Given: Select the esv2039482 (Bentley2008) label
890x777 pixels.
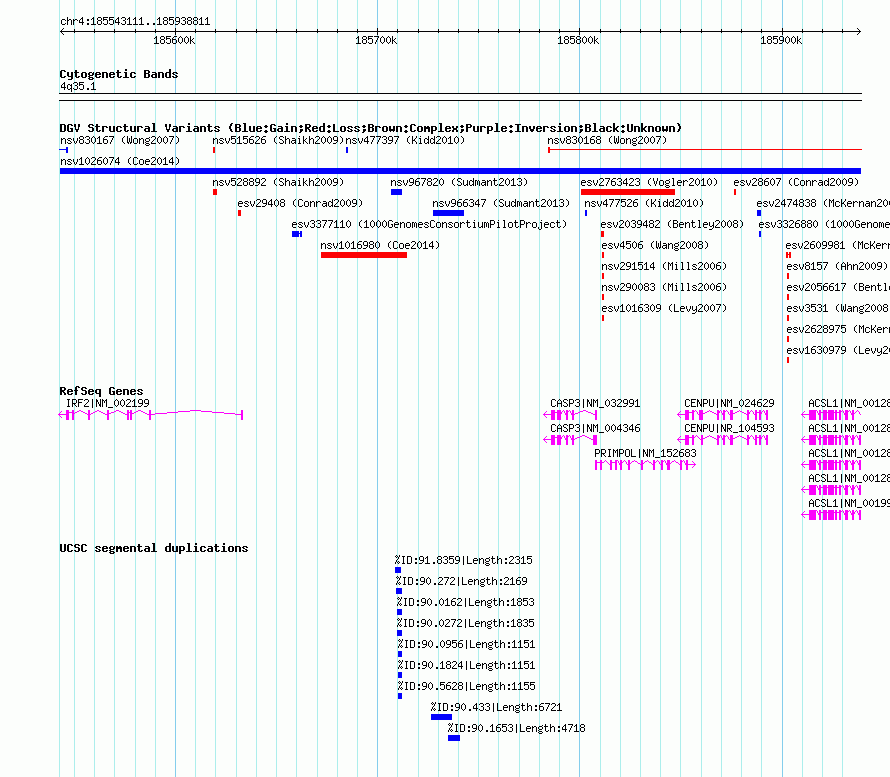Looking at the screenshot, I should (672, 224).
